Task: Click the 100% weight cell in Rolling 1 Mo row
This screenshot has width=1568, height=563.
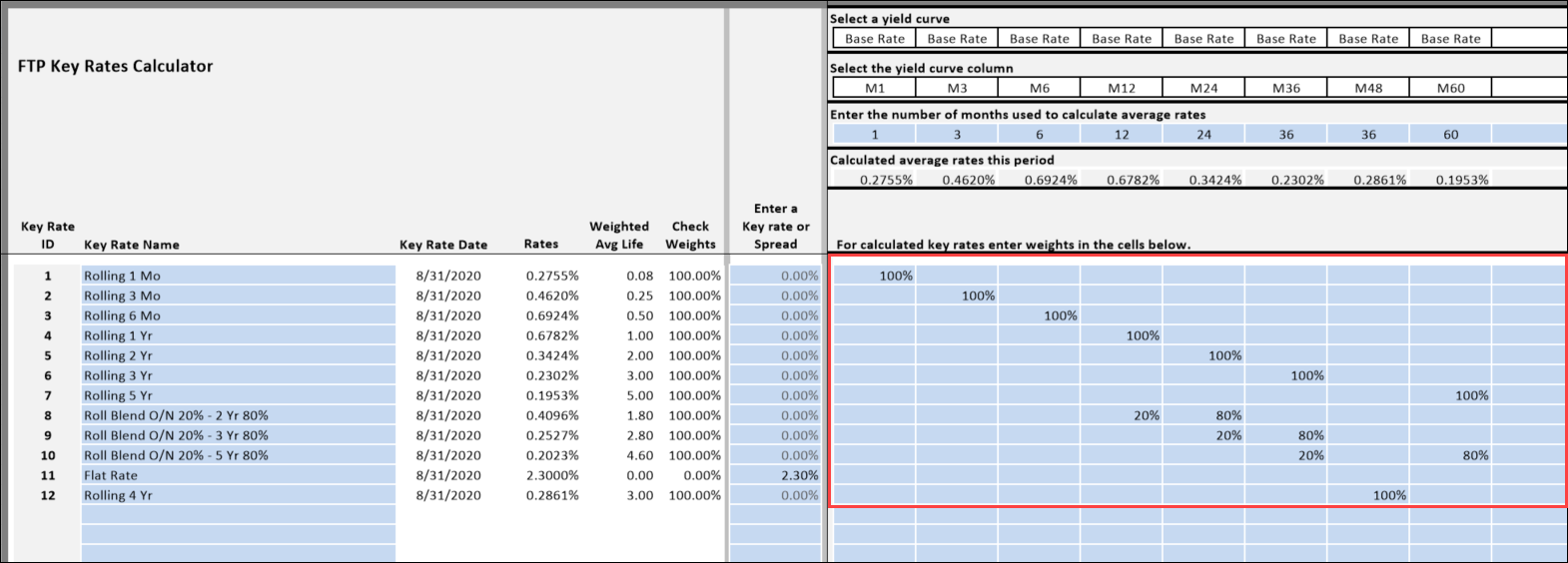Action: click(874, 276)
